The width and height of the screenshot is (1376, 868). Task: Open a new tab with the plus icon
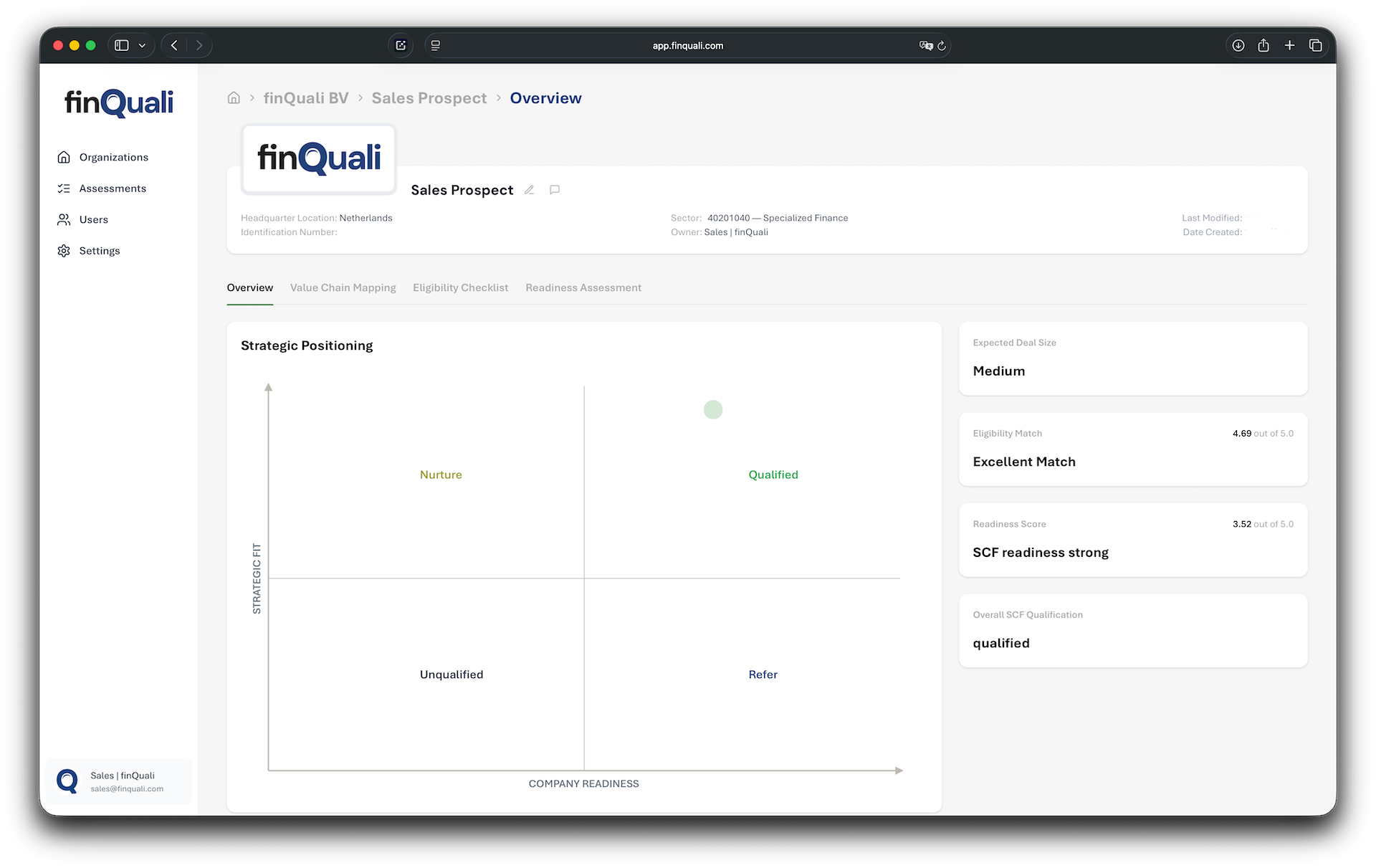pyautogui.click(x=1289, y=44)
